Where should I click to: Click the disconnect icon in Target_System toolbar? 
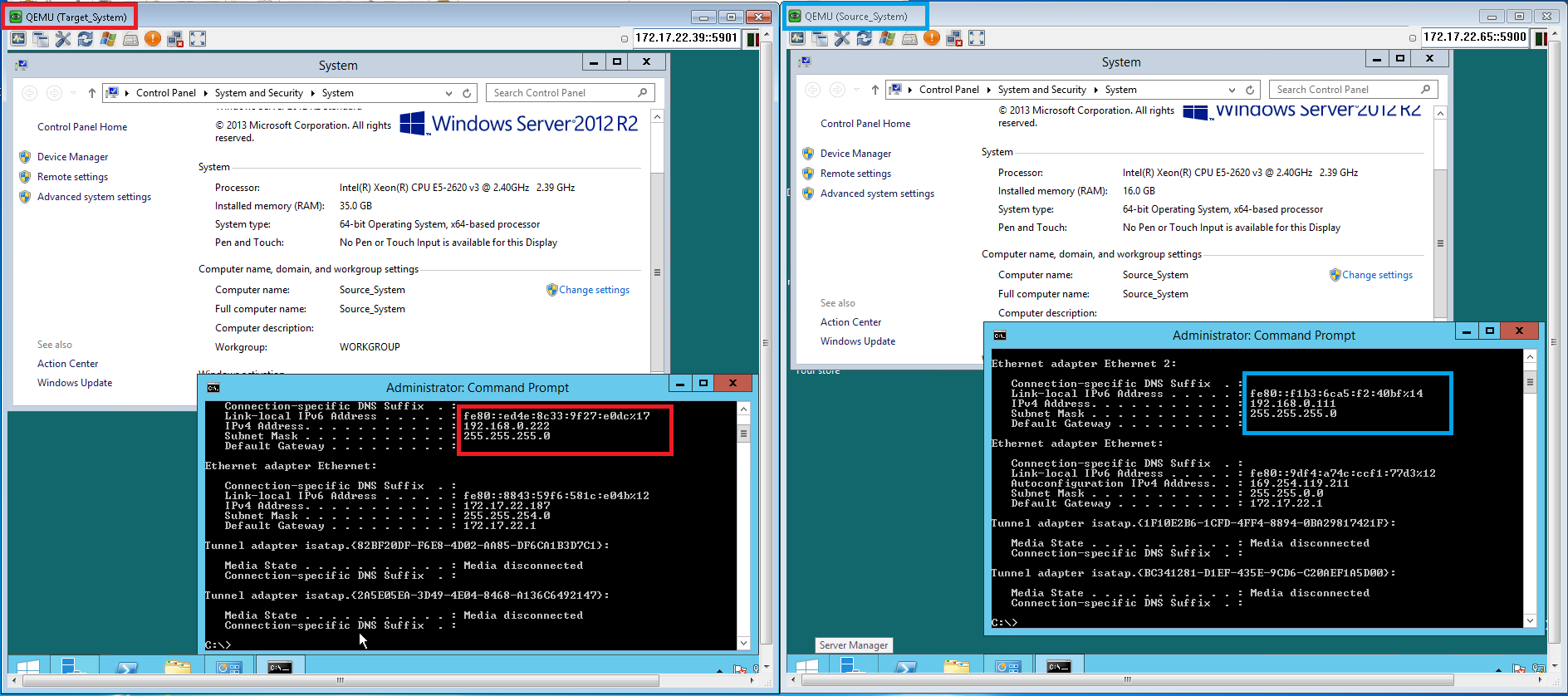(175, 39)
